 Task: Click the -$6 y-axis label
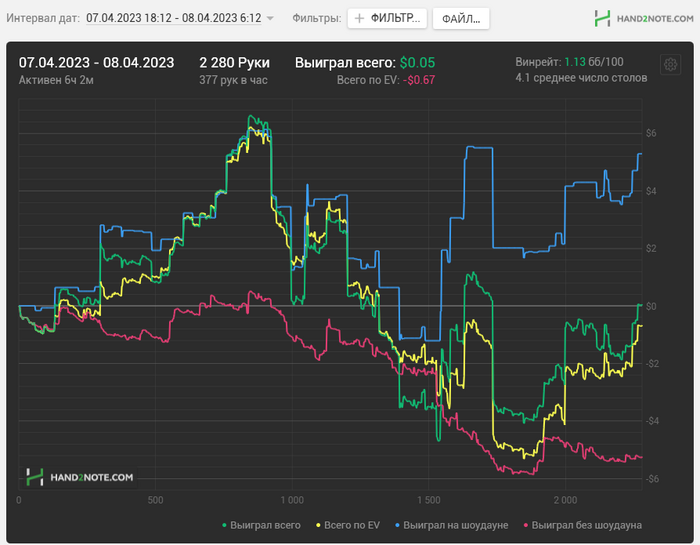coord(652,479)
